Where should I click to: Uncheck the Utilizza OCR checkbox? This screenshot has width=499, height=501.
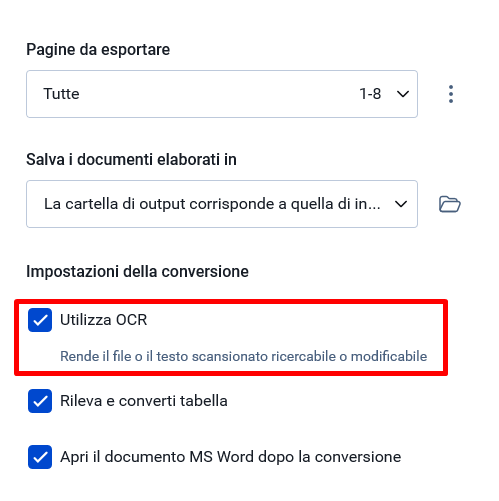[x=40, y=320]
